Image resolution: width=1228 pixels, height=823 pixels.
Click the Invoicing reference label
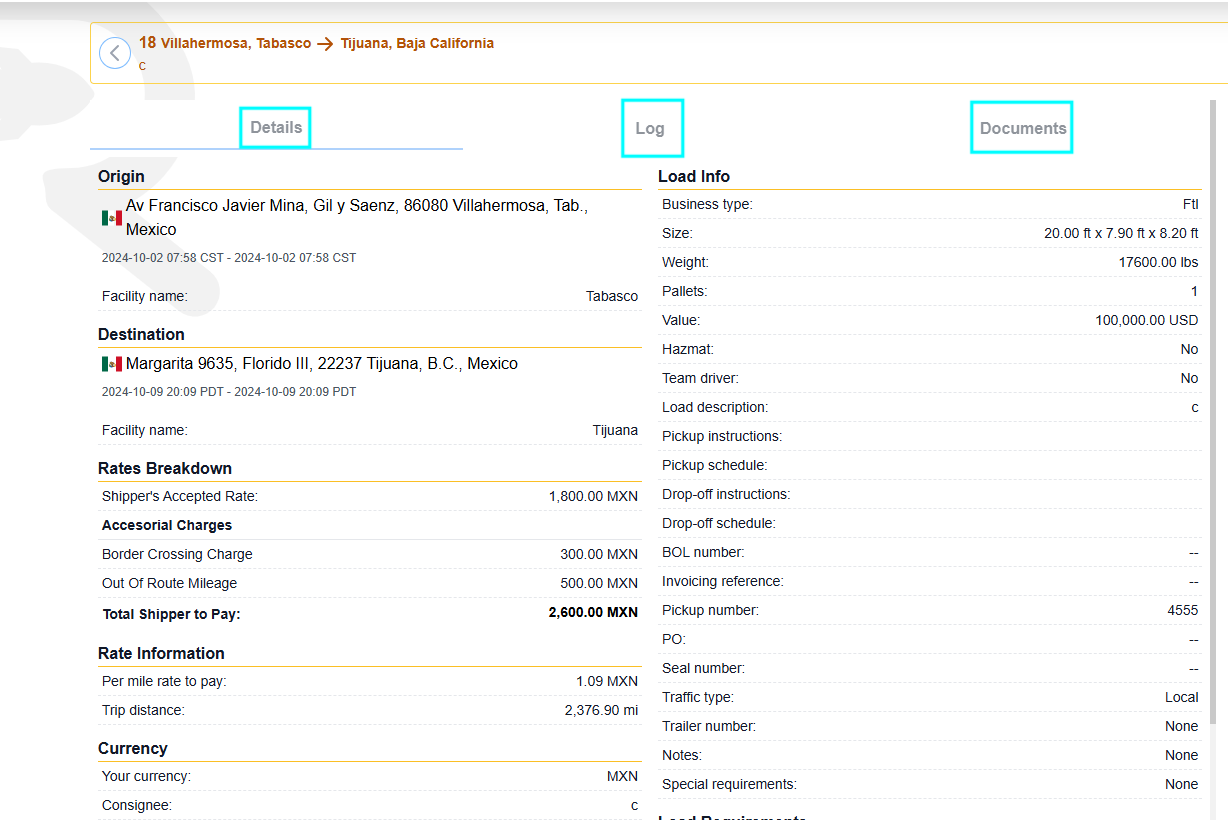click(x=723, y=581)
